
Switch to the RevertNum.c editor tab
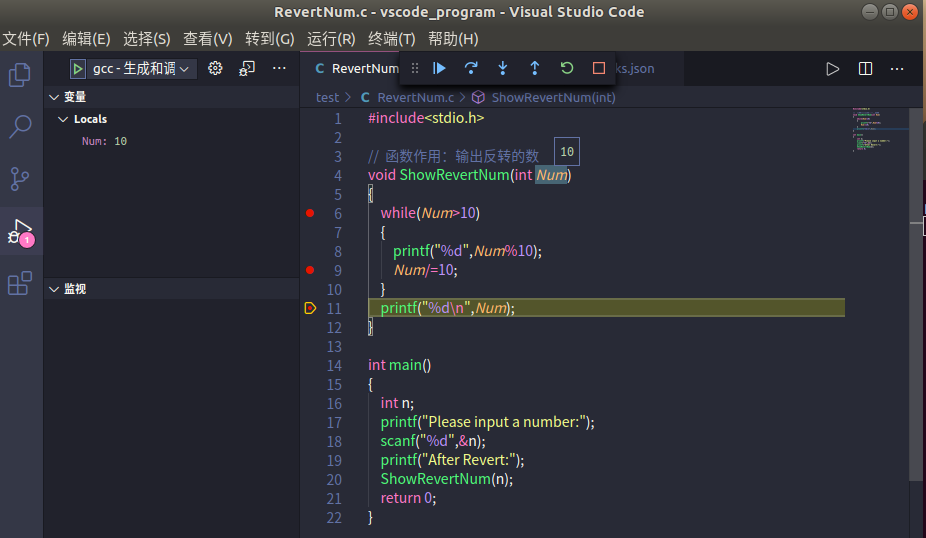(x=356, y=69)
